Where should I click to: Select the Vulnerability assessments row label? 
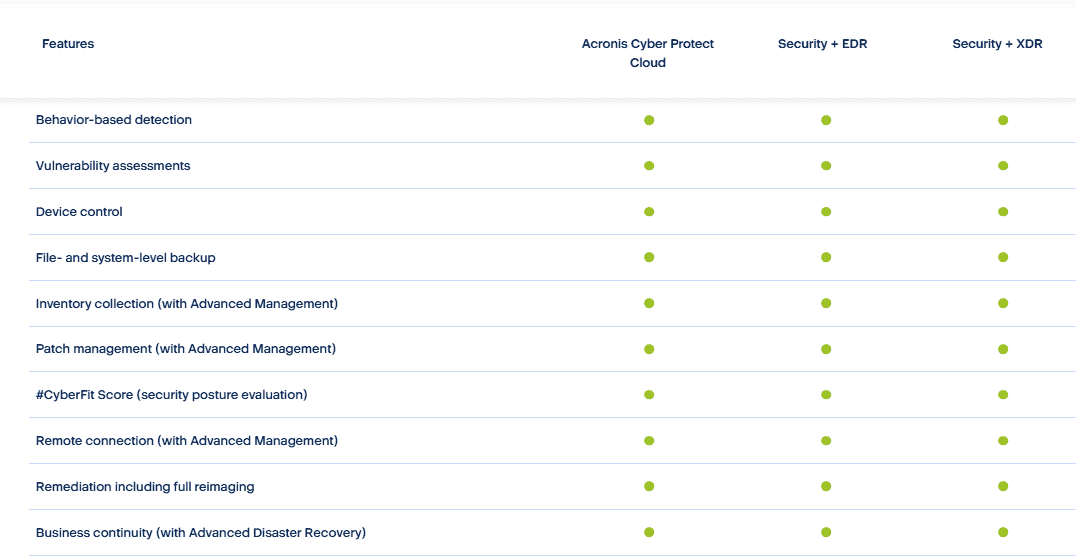point(113,165)
